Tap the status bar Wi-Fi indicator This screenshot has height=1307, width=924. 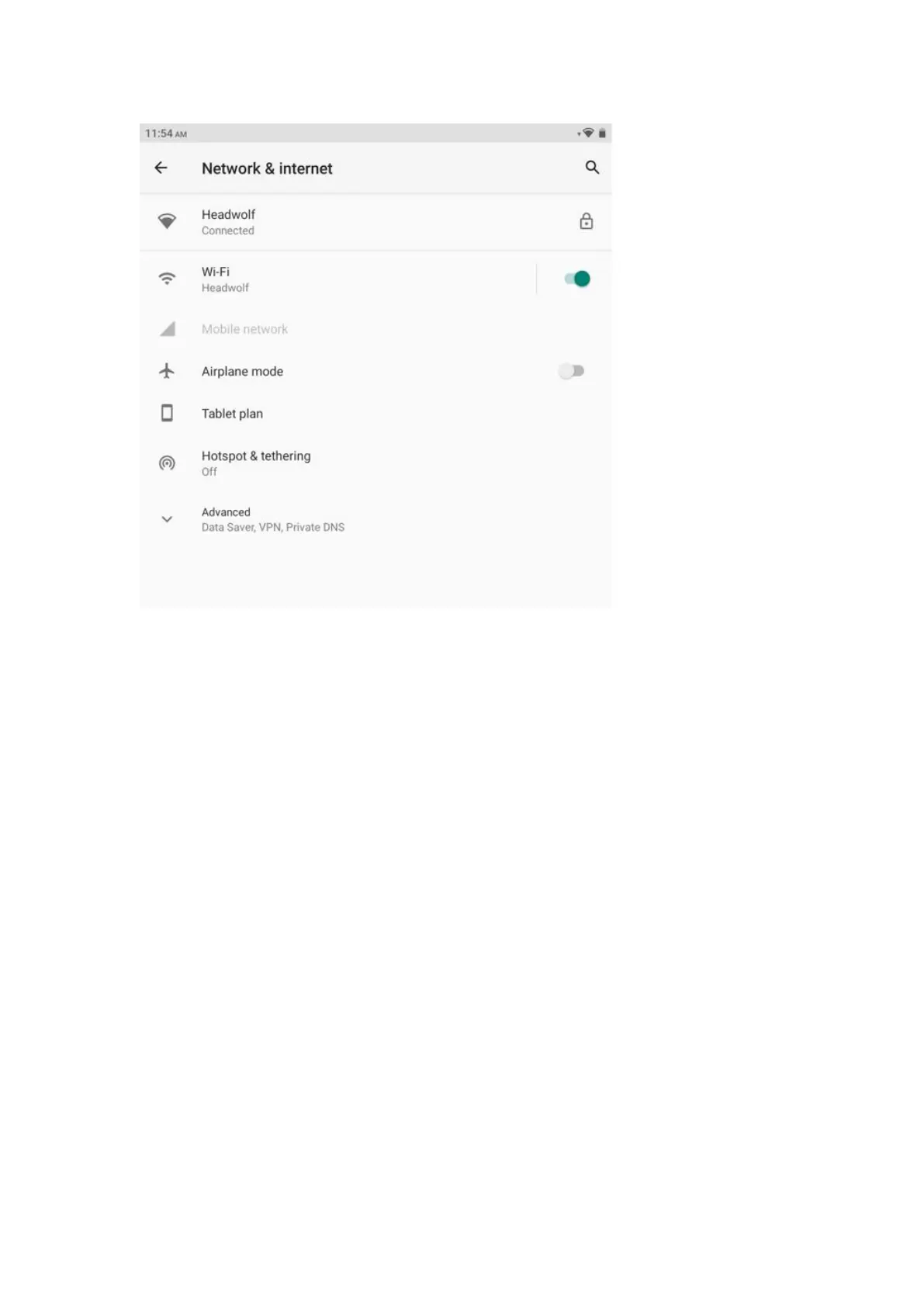click(x=588, y=133)
